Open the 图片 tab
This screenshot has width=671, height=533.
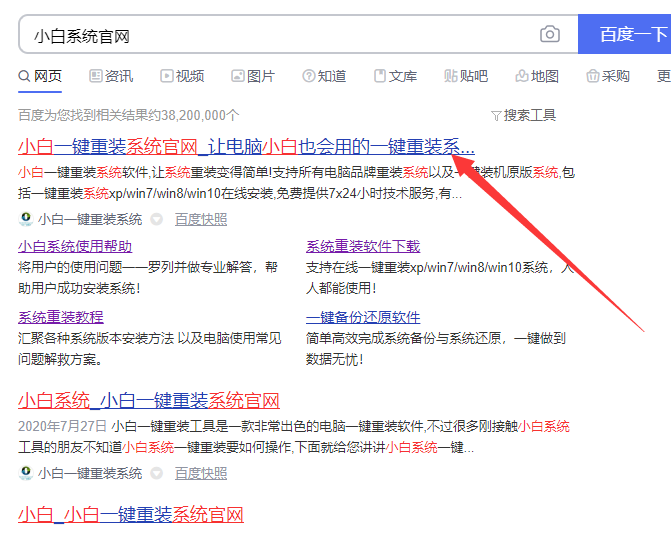[x=252, y=76]
